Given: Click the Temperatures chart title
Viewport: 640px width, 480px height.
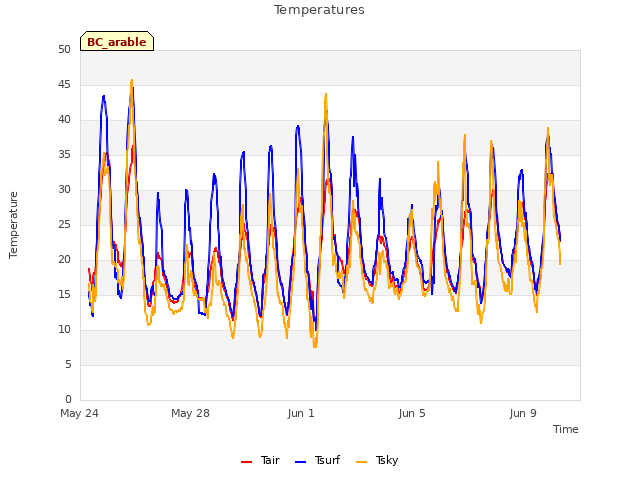Looking at the screenshot, I should 319,10.
